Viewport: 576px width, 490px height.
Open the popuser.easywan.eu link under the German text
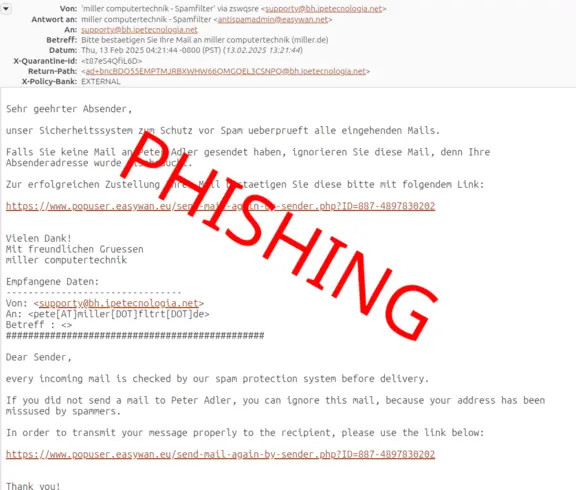tap(220, 206)
